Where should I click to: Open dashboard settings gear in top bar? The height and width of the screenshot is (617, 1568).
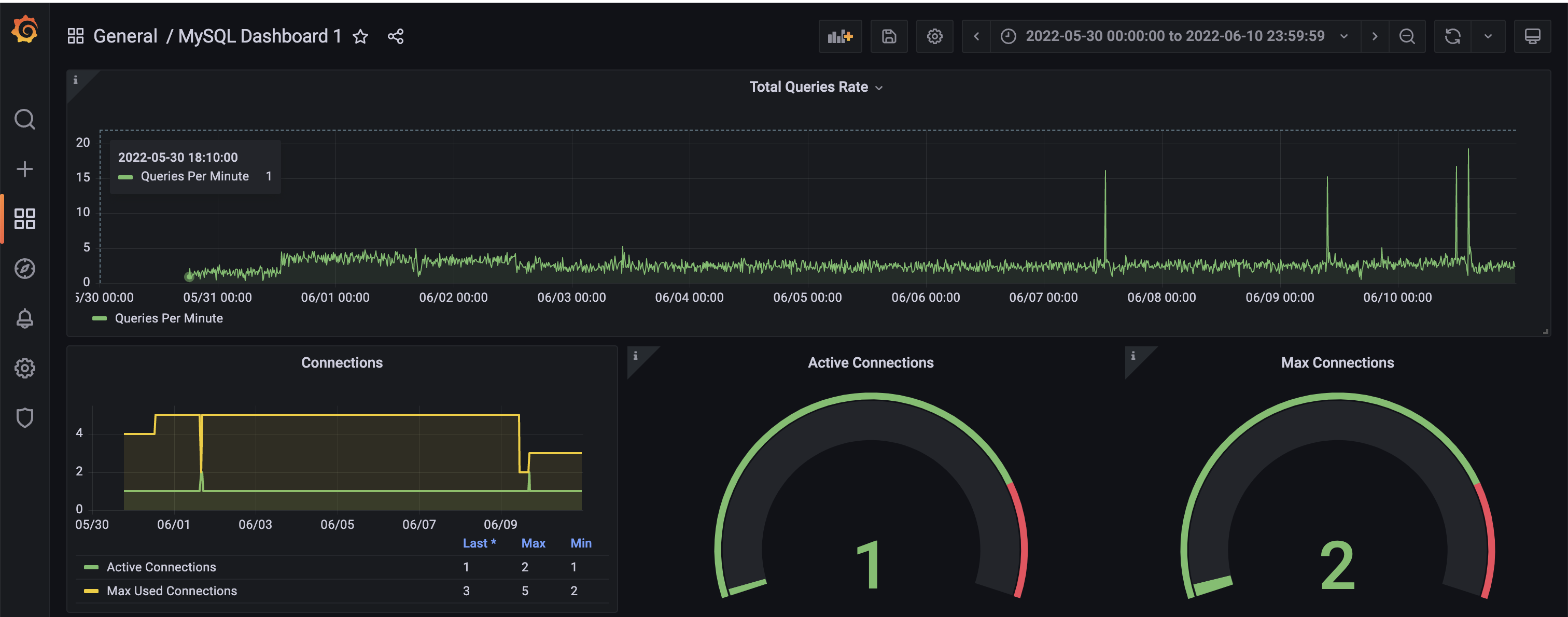coord(934,36)
